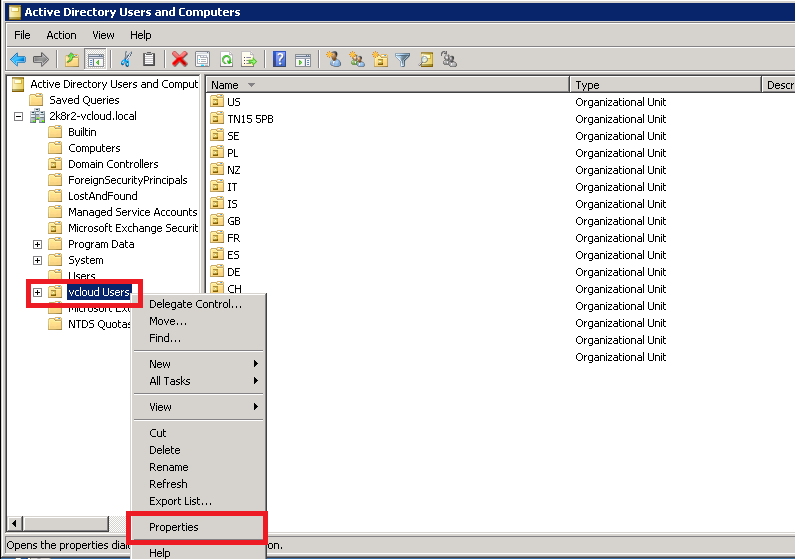The width and height of the screenshot is (795, 559).
Task: Open the All Tasks submenu arrow
Action: click(x=256, y=381)
